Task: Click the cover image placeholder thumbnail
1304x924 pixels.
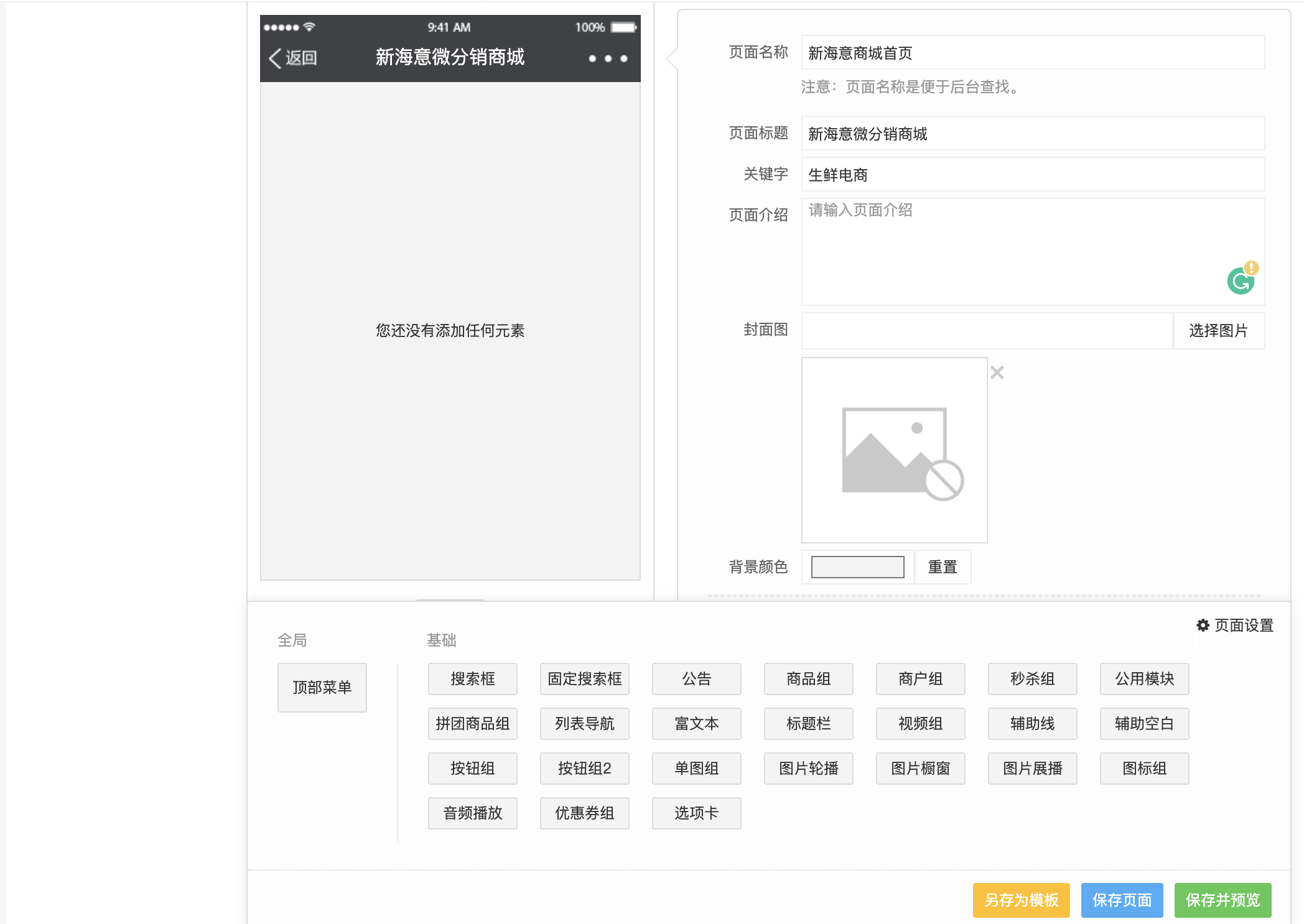Action: click(894, 450)
